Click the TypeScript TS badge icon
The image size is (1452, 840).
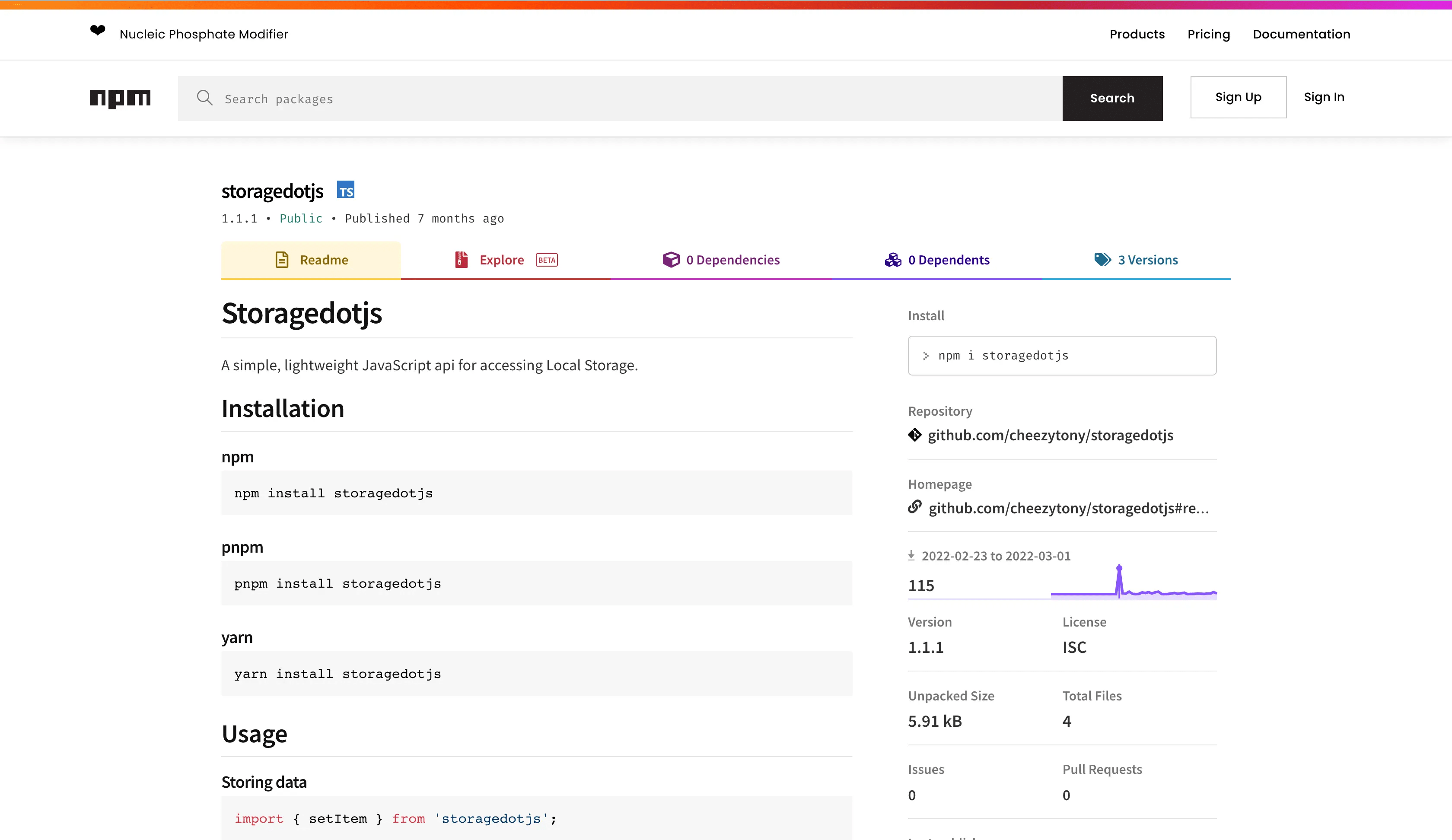tap(346, 190)
